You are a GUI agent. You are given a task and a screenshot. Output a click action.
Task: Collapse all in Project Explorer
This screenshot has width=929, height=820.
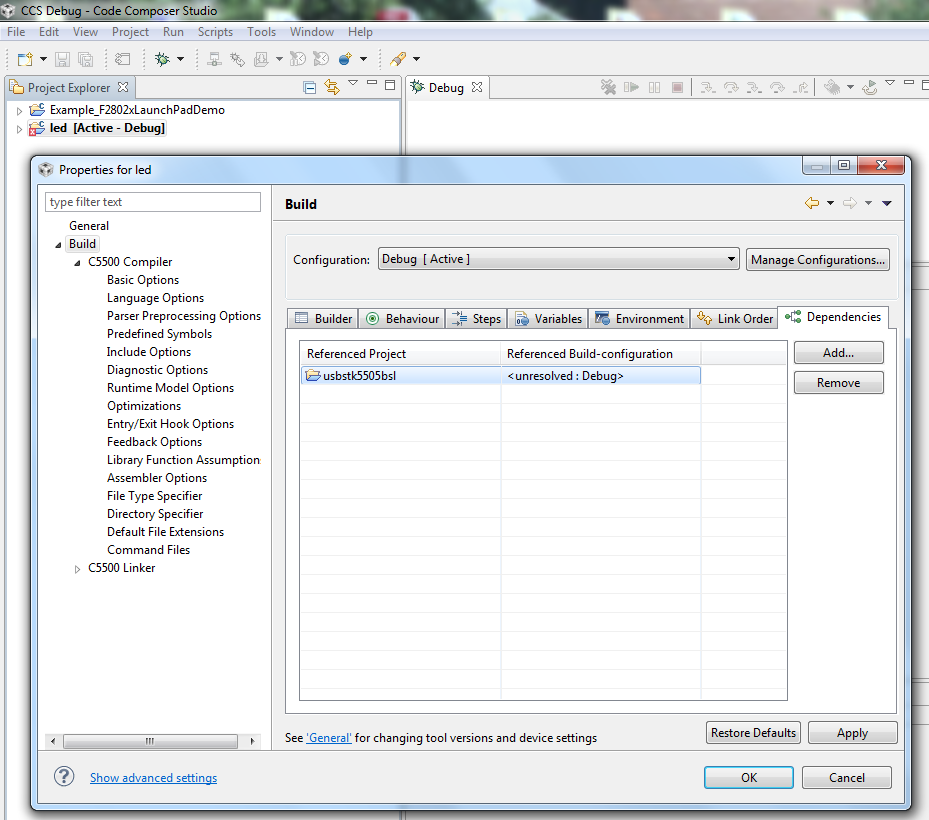point(309,88)
